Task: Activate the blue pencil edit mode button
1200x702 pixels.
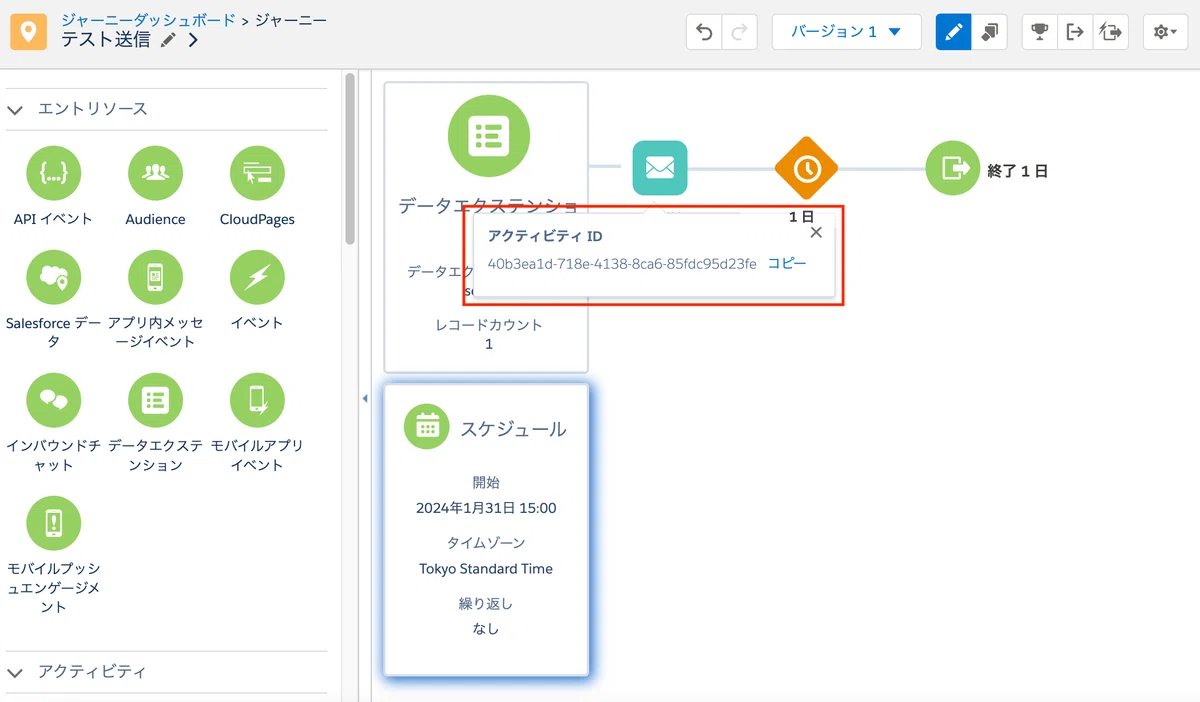Action: coord(953,32)
